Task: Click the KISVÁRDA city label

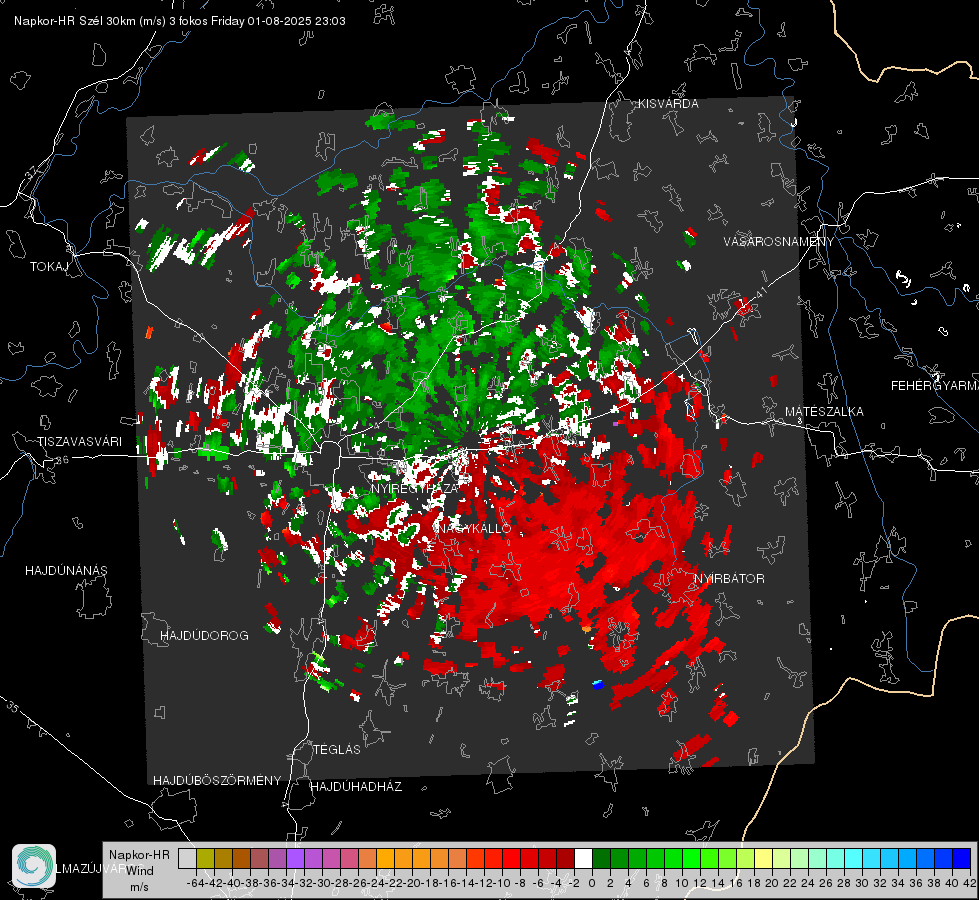Action: [x=668, y=104]
